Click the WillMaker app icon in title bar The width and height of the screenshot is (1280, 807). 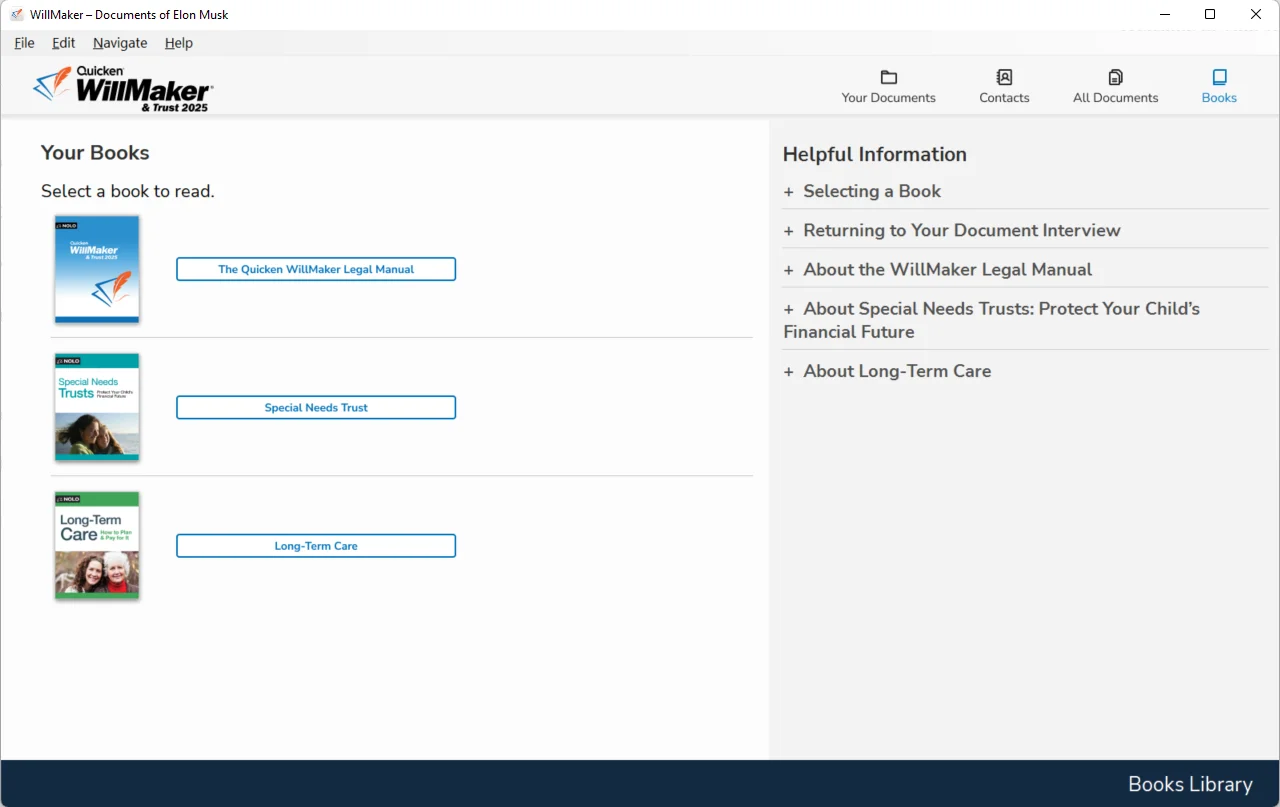(x=16, y=15)
